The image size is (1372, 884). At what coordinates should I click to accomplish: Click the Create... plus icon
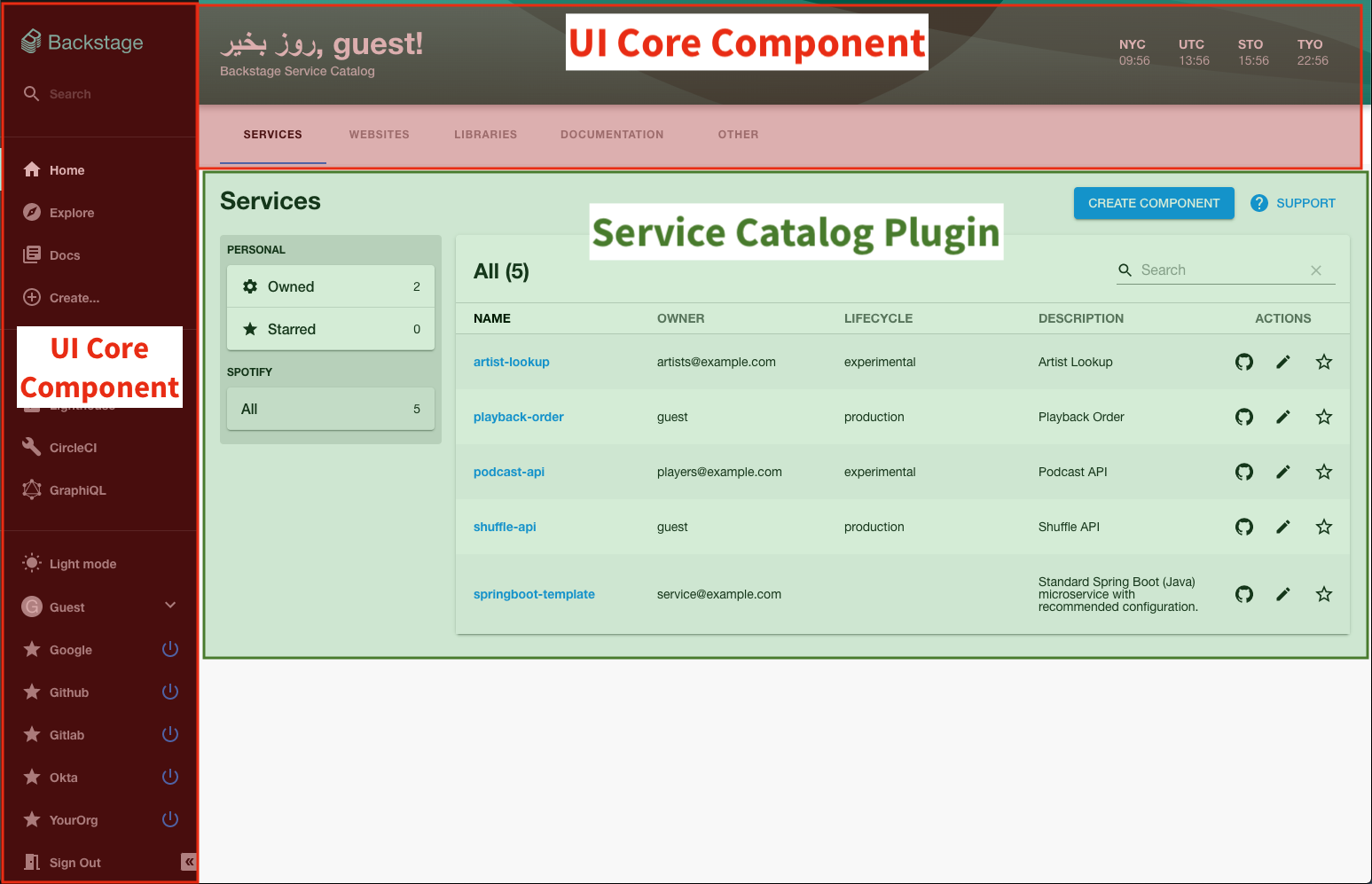pos(33,298)
